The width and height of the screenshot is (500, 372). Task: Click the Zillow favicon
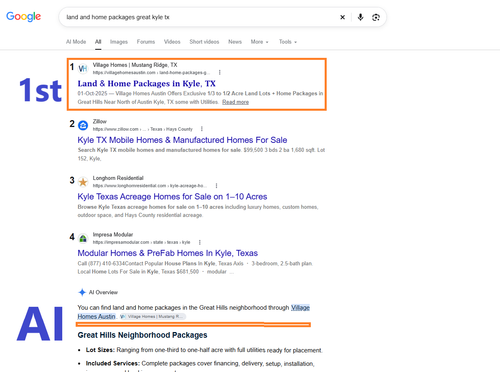(83, 125)
